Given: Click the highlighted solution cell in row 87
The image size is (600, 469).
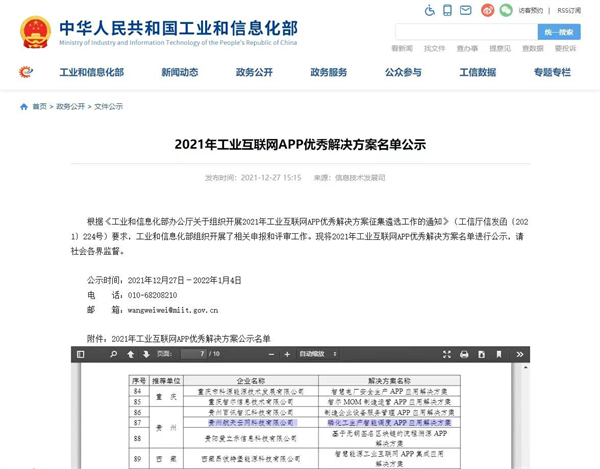Looking at the screenshot, I should point(389,423).
